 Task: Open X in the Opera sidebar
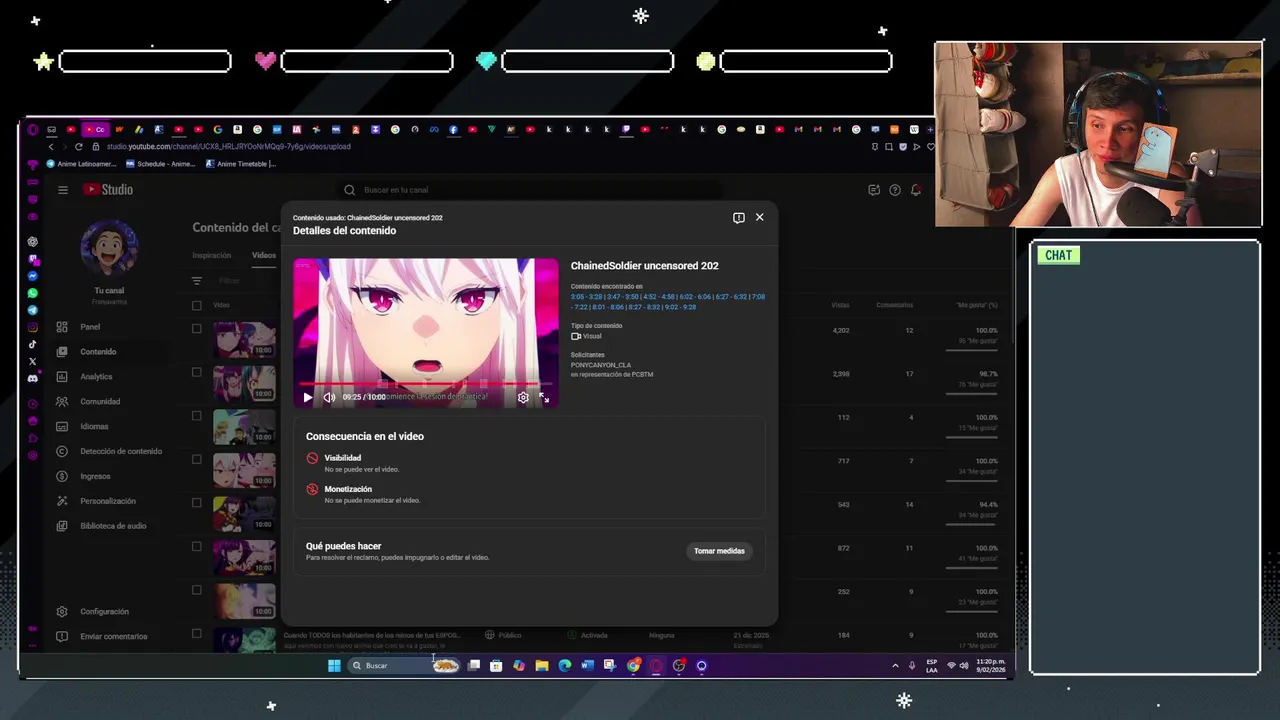click(x=33, y=361)
